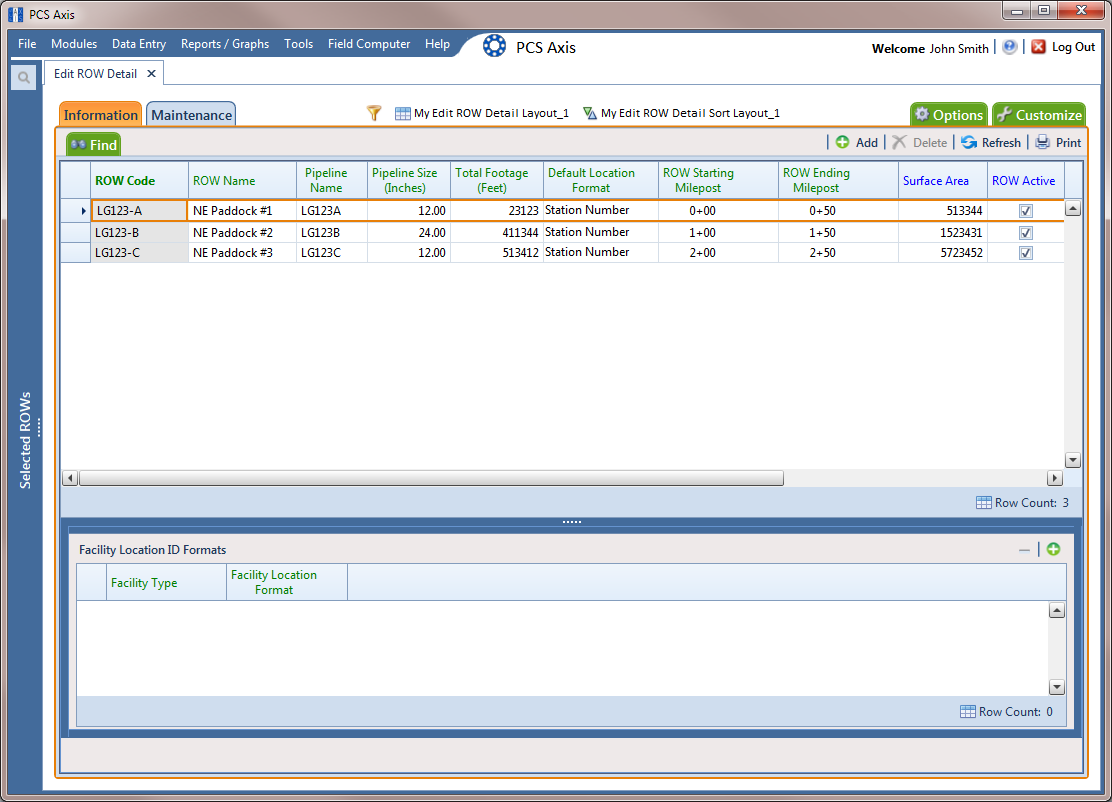Click Facility Location Format column header
This screenshot has width=1112, height=802.
(287, 583)
